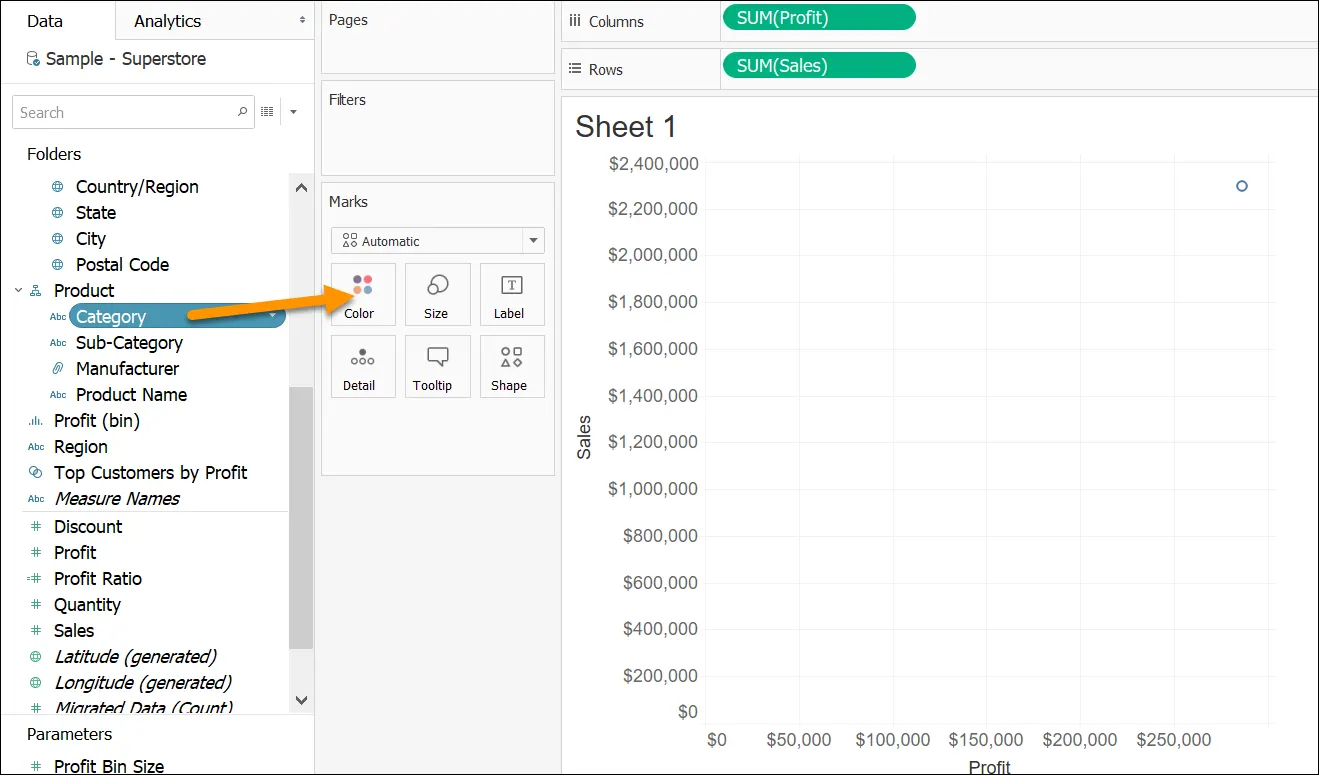Open the data pane dropdown arrow next to search
Image resolution: width=1319 pixels, height=775 pixels.
coord(293,112)
